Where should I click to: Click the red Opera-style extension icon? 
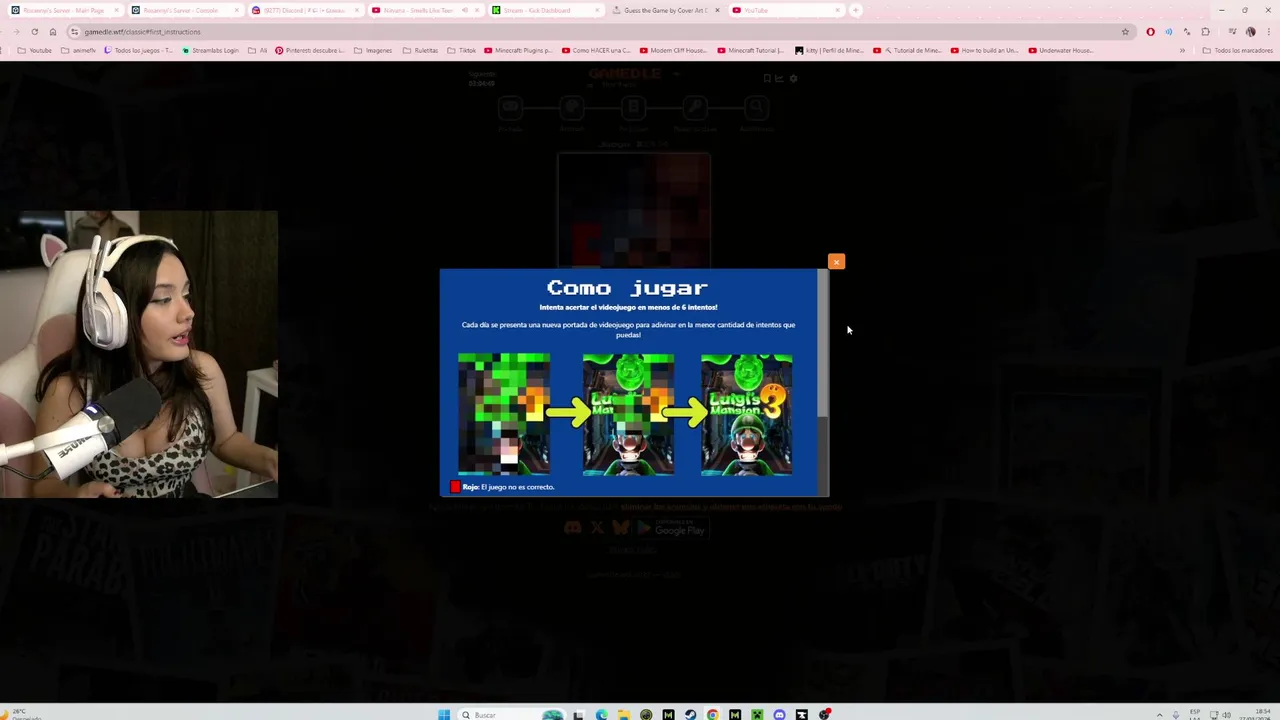click(1150, 31)
